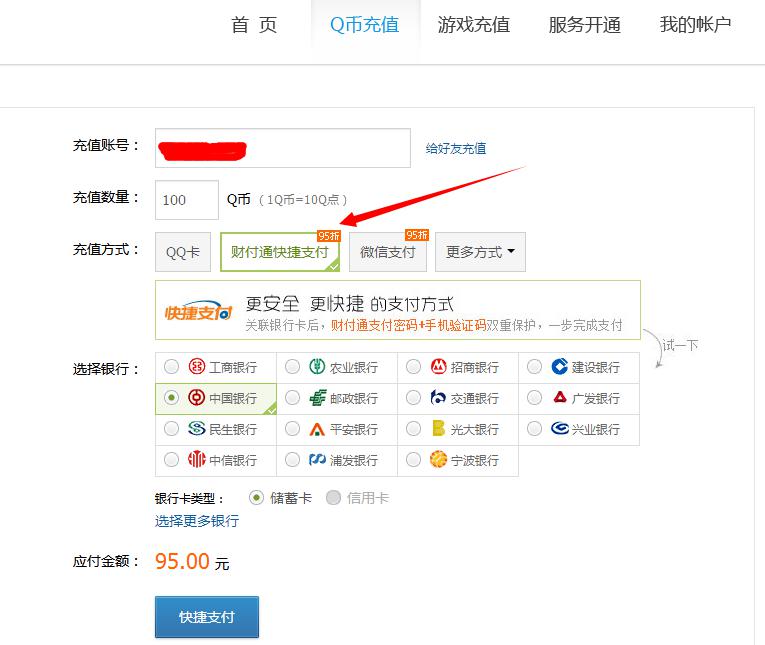Open the Q币充值 tab
765x645 pixels.
pos(365,24)
